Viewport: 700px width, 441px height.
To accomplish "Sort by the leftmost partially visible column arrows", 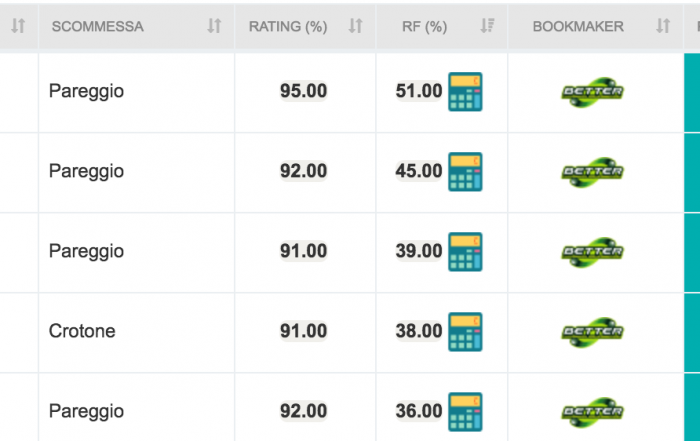I will tap(17, 27).
